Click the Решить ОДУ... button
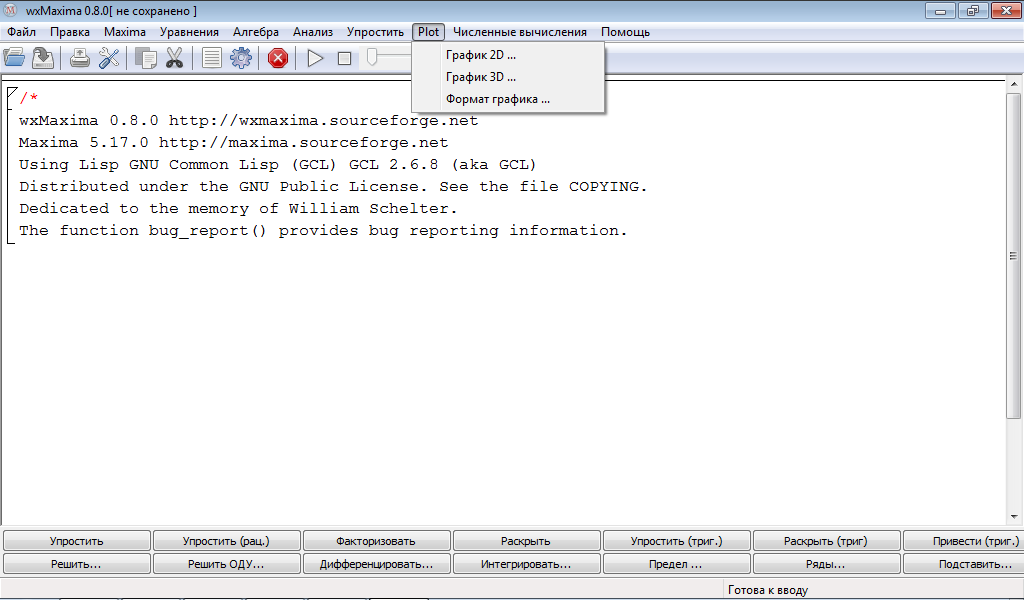Viewport: 1024px width, 600px height. (x=227, y=563)
